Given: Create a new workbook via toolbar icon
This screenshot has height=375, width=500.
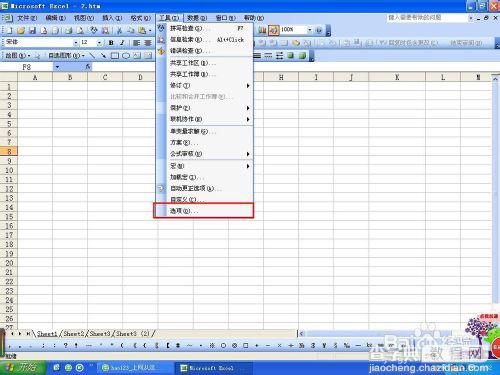Looking at the screenshot, I should tap(10, 31).
